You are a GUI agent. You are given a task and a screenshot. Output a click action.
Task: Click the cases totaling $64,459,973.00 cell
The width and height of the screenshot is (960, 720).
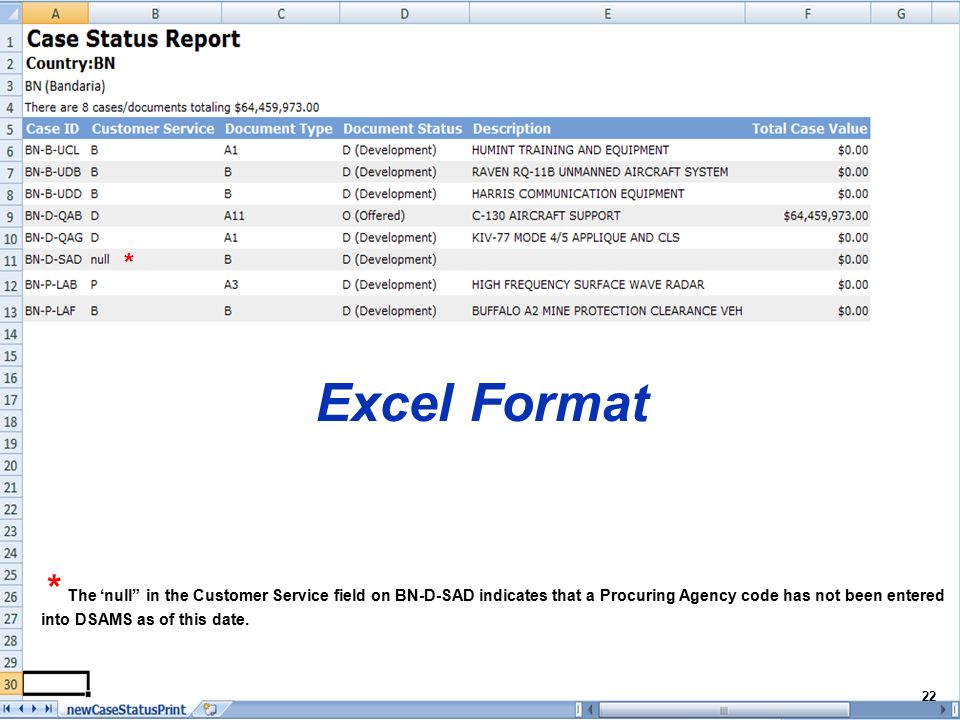tap(171, 107)
